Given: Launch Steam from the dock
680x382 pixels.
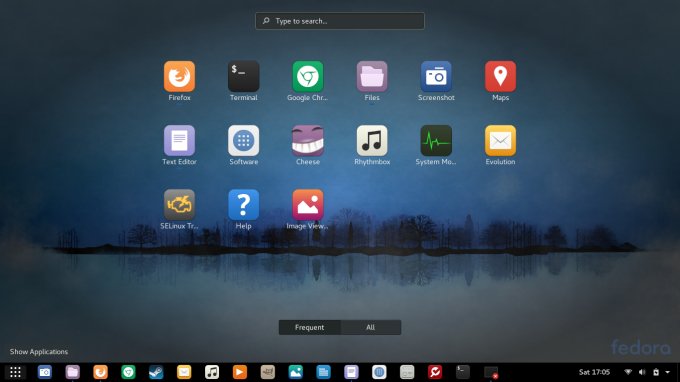Looking at the screenshot, I should [156, 372].
